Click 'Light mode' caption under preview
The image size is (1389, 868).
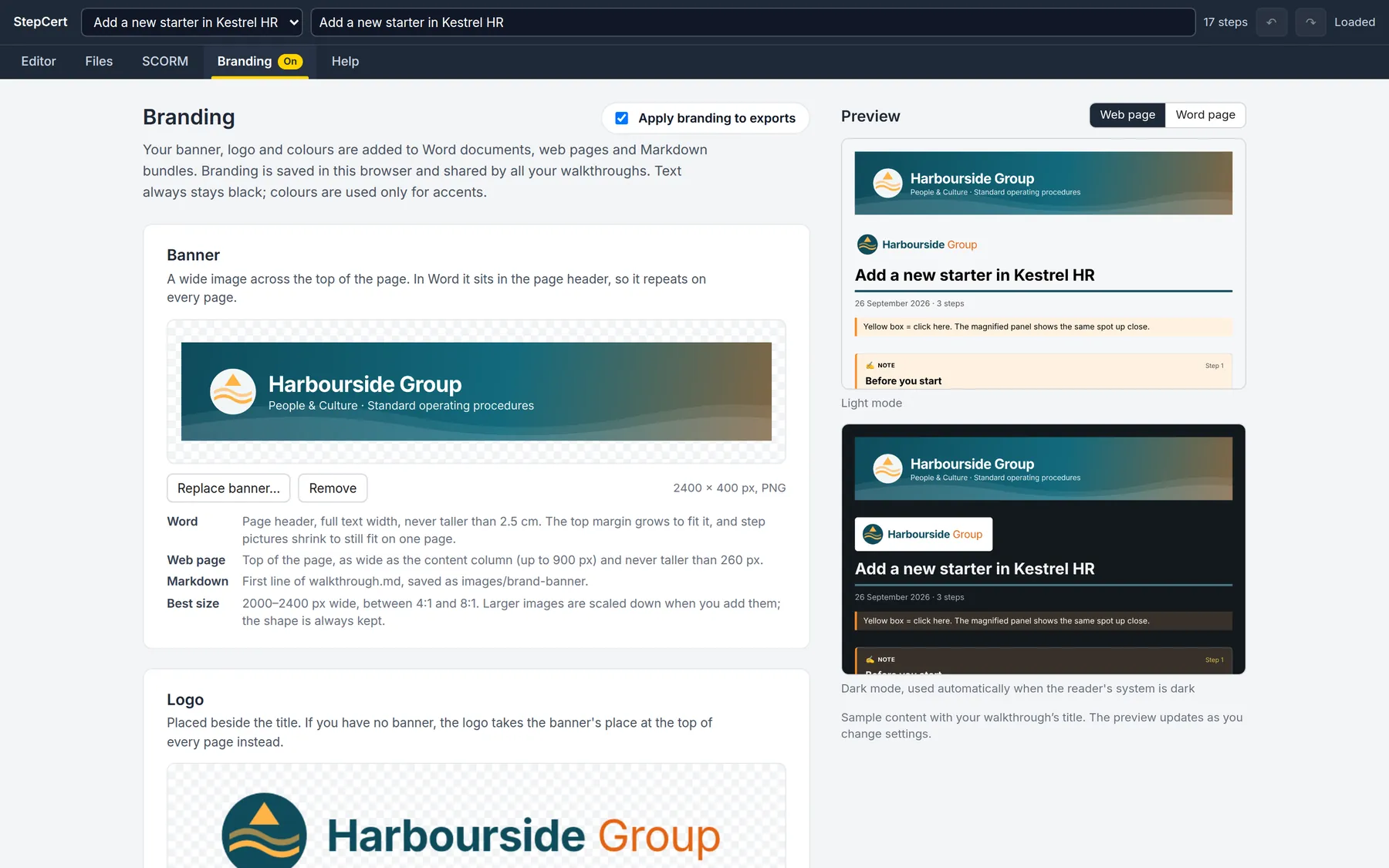(871, 404)
